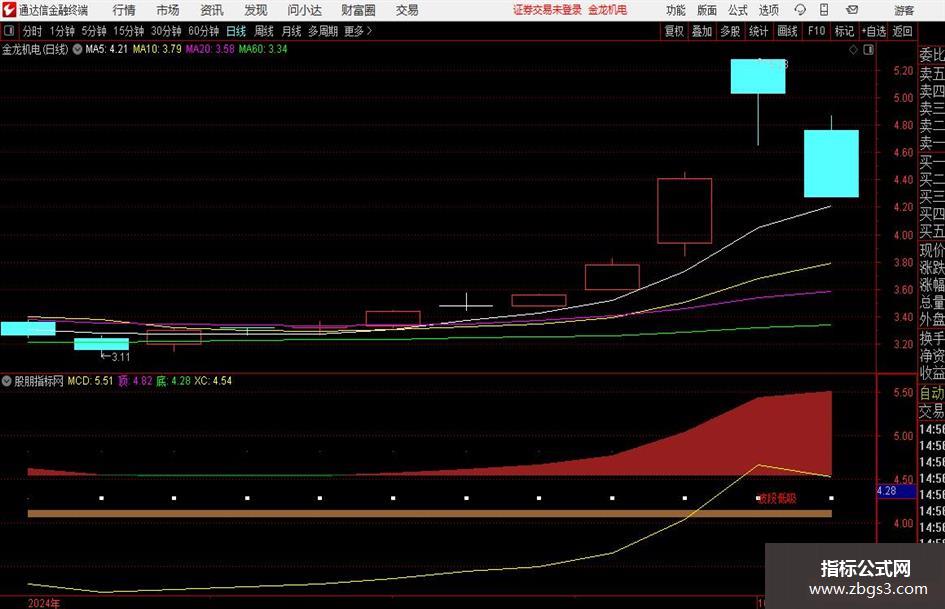945x609 pixels.
Task: Click the 游客 user account button
Action: 904,10
